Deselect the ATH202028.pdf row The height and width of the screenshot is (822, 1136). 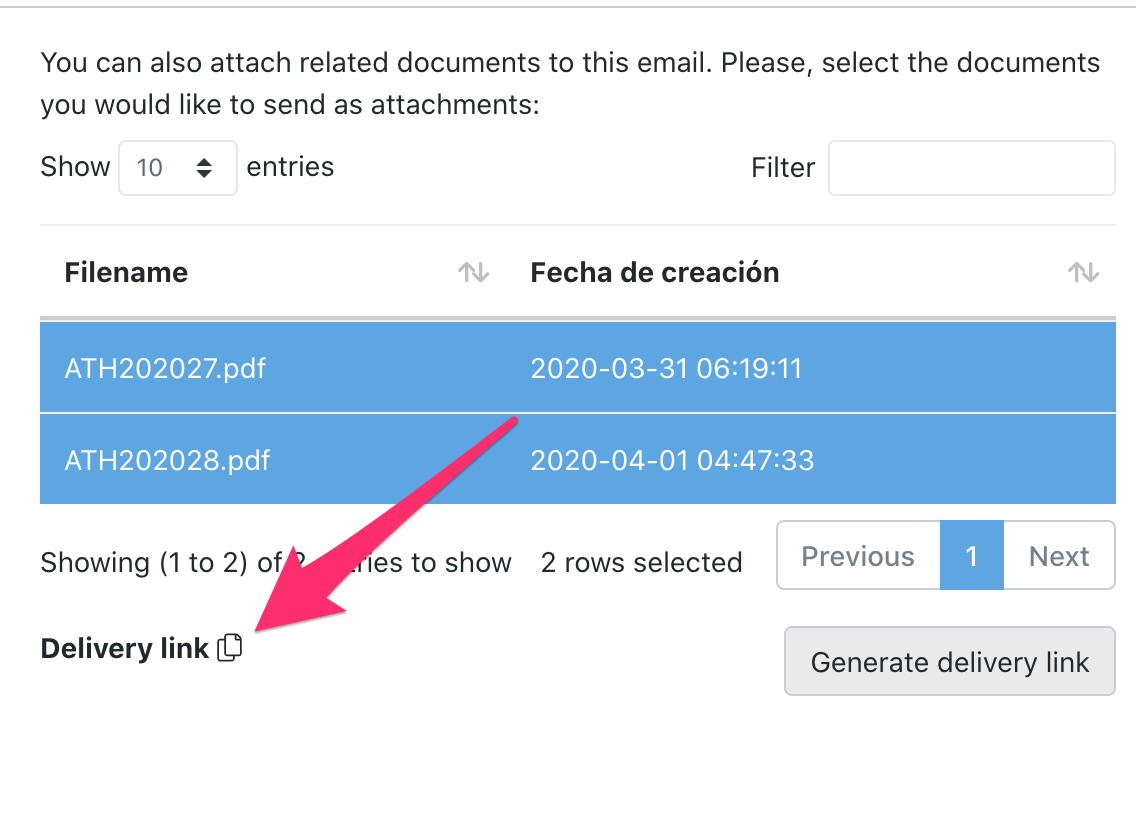pos(167,460)
